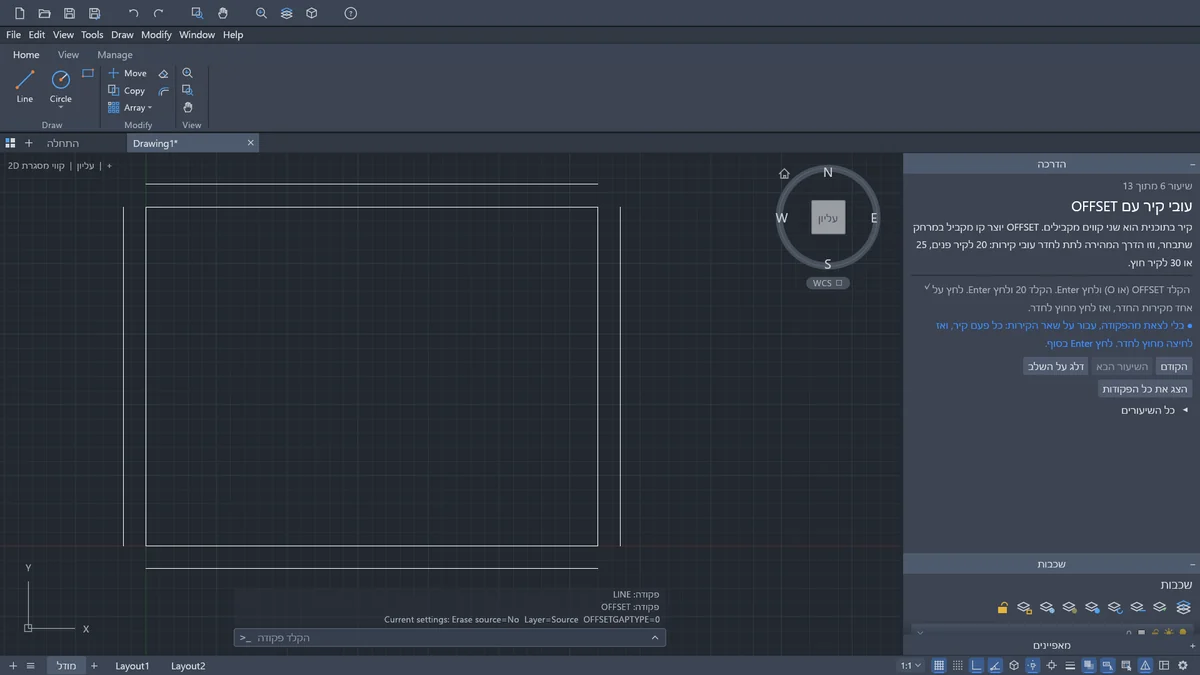Undo the last action
This screenshot has height=675, width=1200.
click(x=134, y=13)
